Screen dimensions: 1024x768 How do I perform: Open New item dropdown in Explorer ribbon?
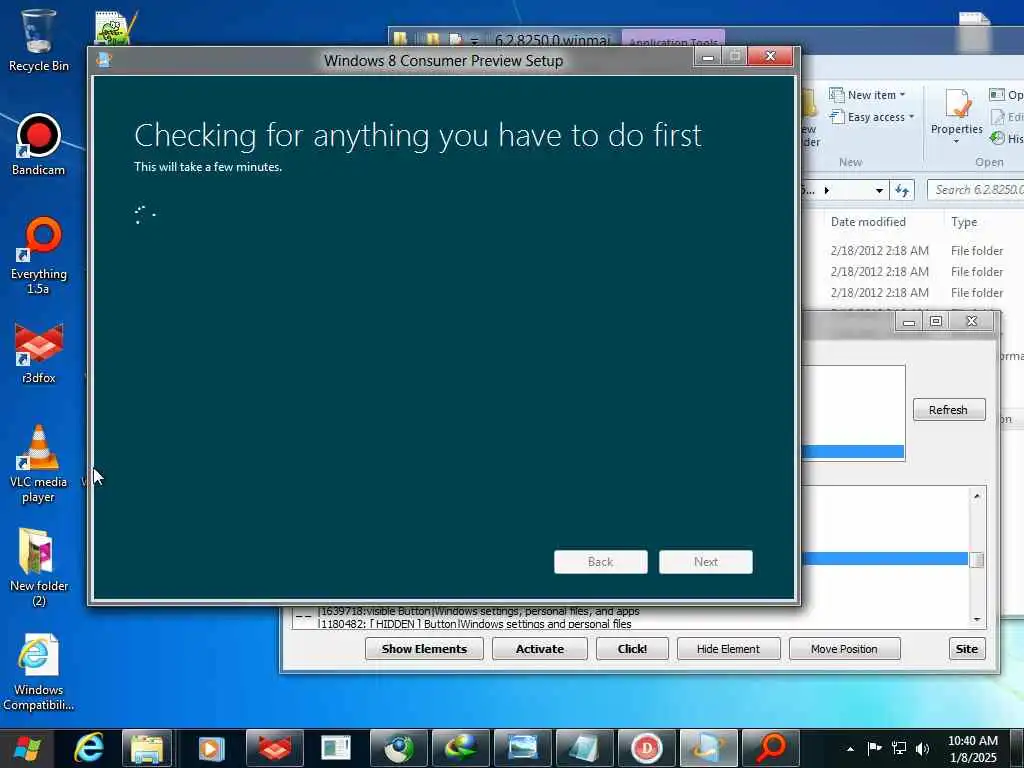tap(868, 95)
